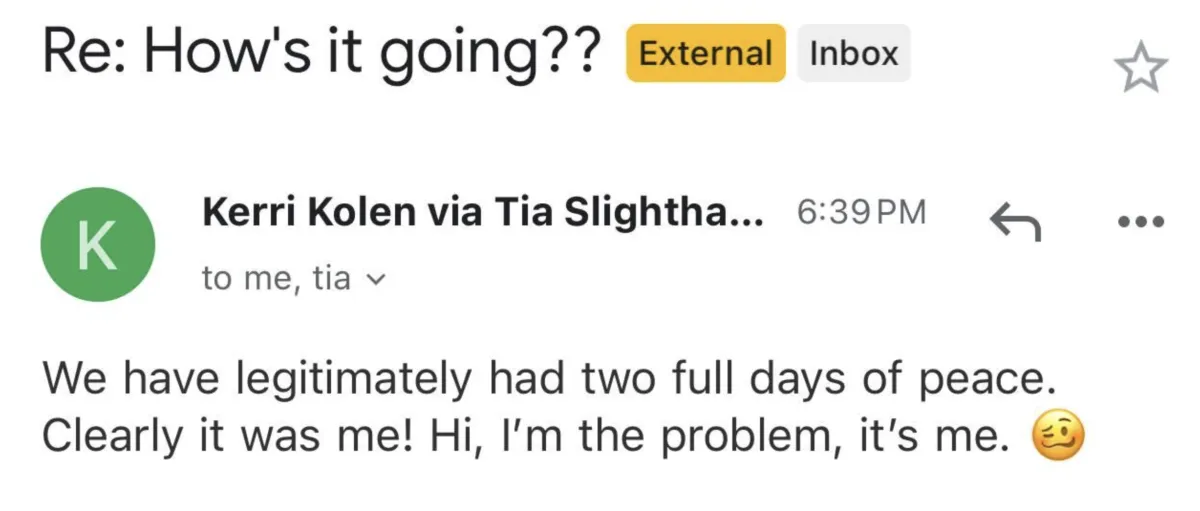Tap the green K sender avatar
Image resolution: width=1200 pixels, height=511 pixels.
97,245
